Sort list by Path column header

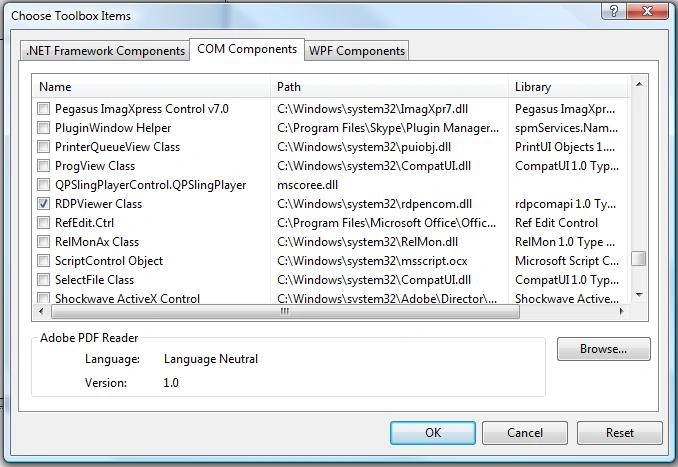[389, 87]
